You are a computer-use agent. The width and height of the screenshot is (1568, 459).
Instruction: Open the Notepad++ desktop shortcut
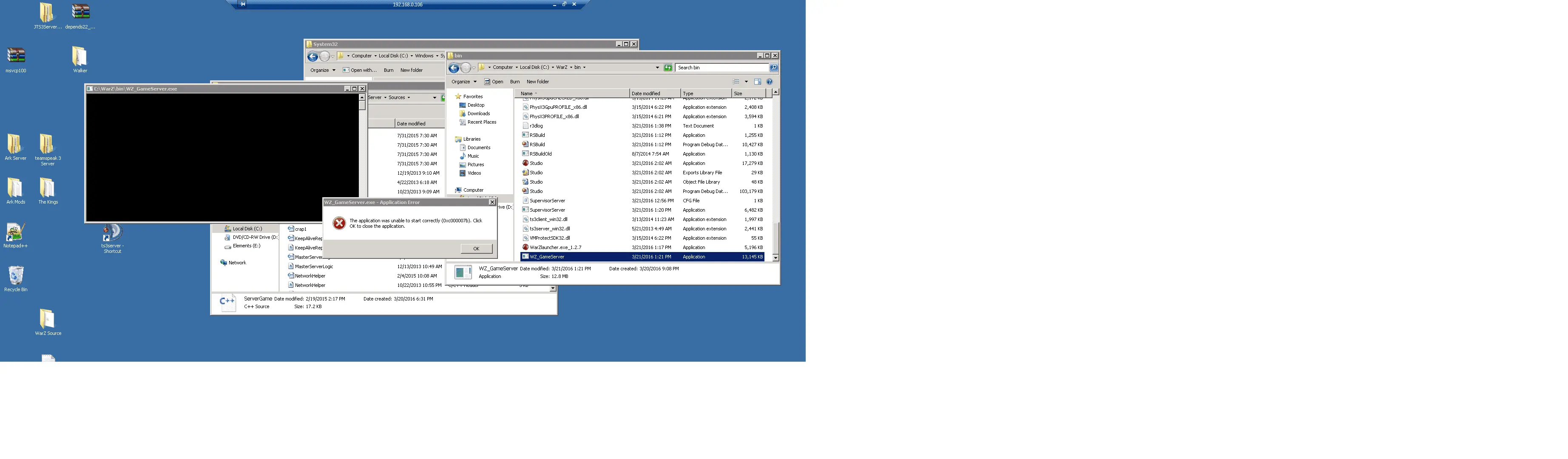pyautogui.click(x=15, y=235)
